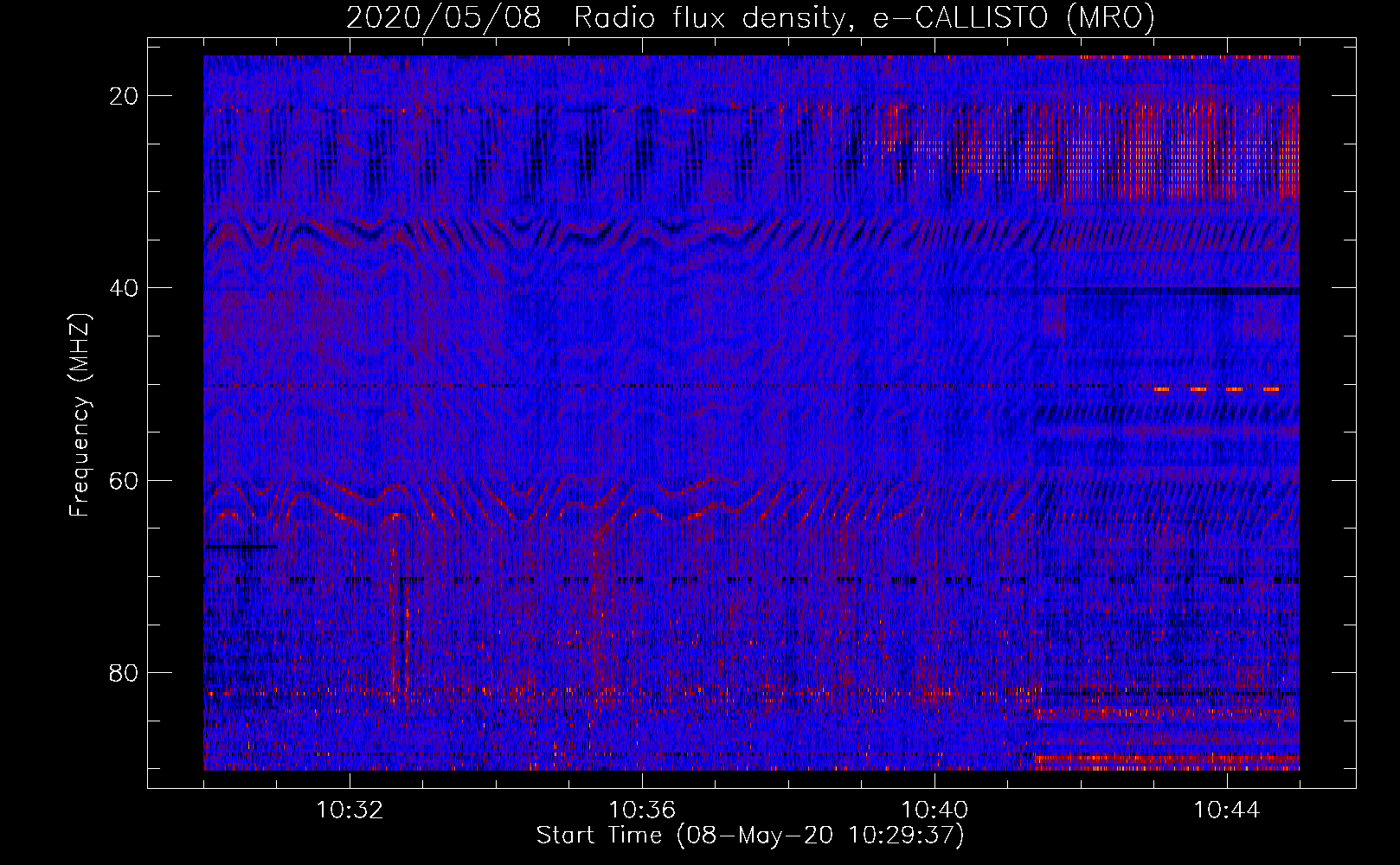1400x865 pixels.
Task: Click the 10:32 time tick label
Action: tap(350, 811)
